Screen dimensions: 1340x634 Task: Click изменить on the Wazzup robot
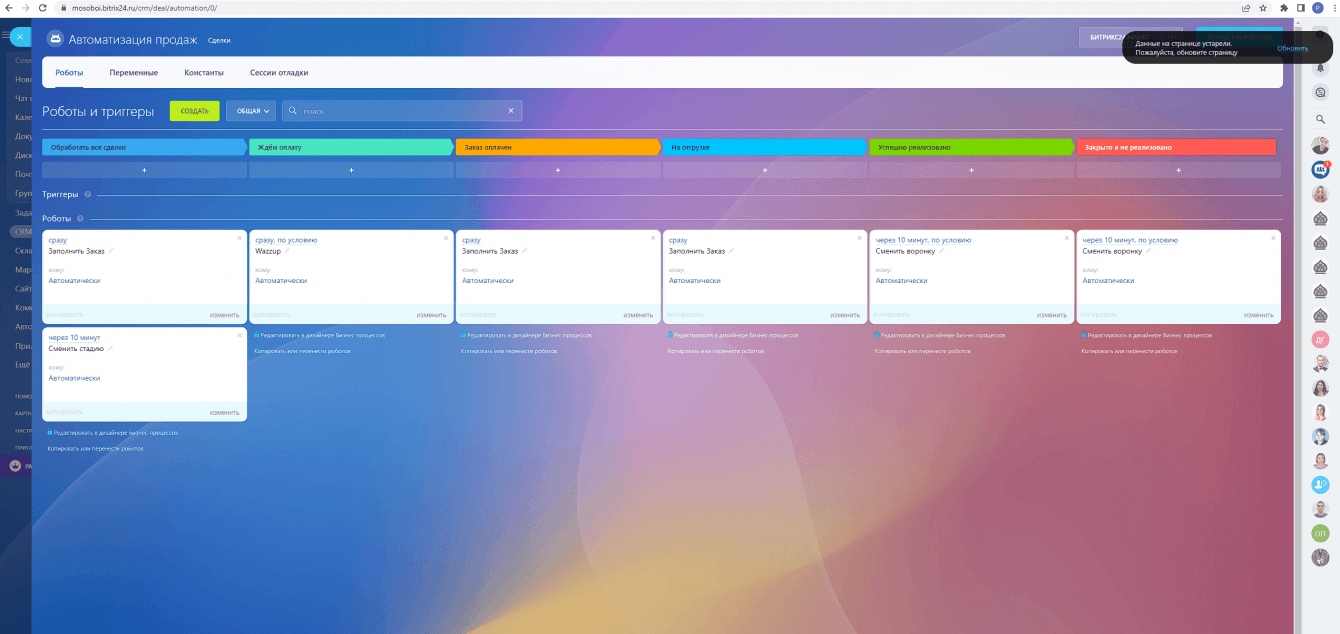(431, 315)
